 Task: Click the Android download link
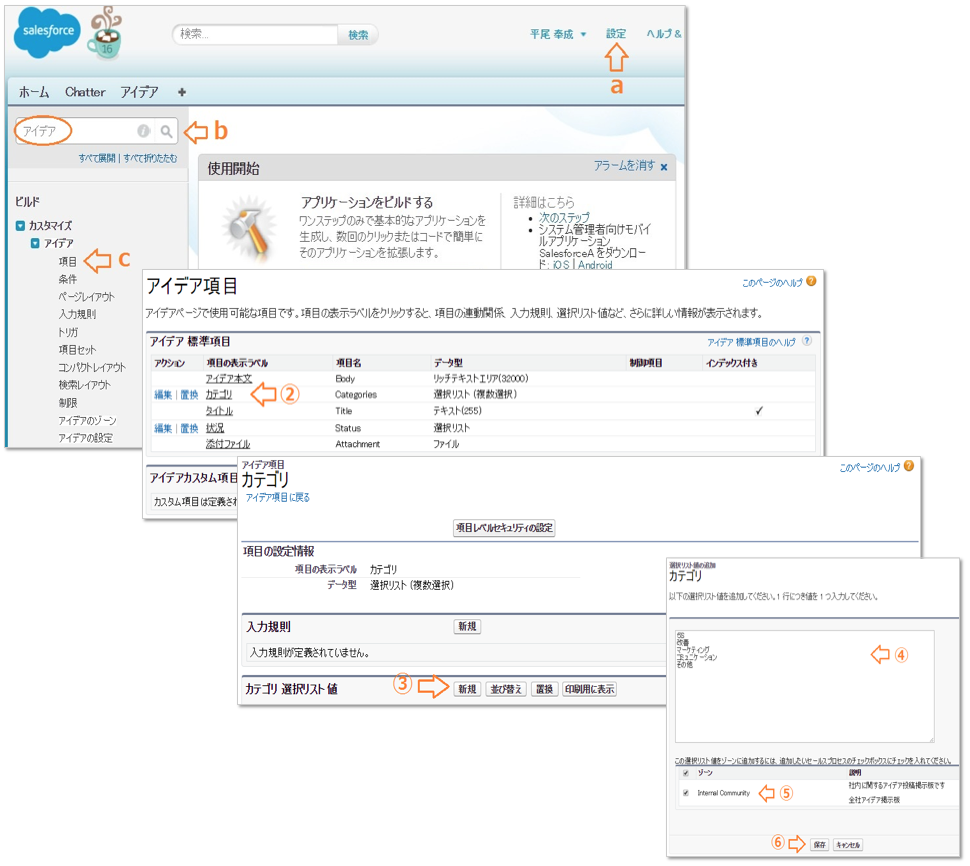[x=595, y=265]
